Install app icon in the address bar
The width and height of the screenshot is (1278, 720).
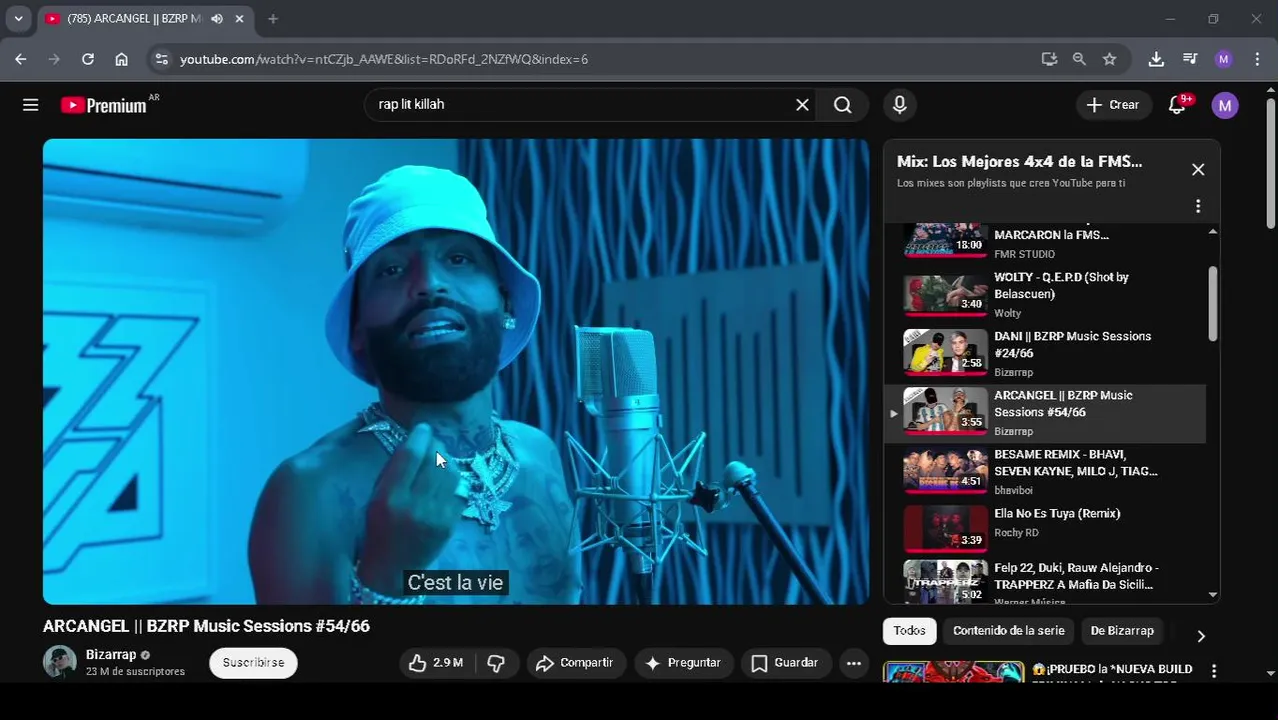pyautogui.click(x=1049, y=59)
